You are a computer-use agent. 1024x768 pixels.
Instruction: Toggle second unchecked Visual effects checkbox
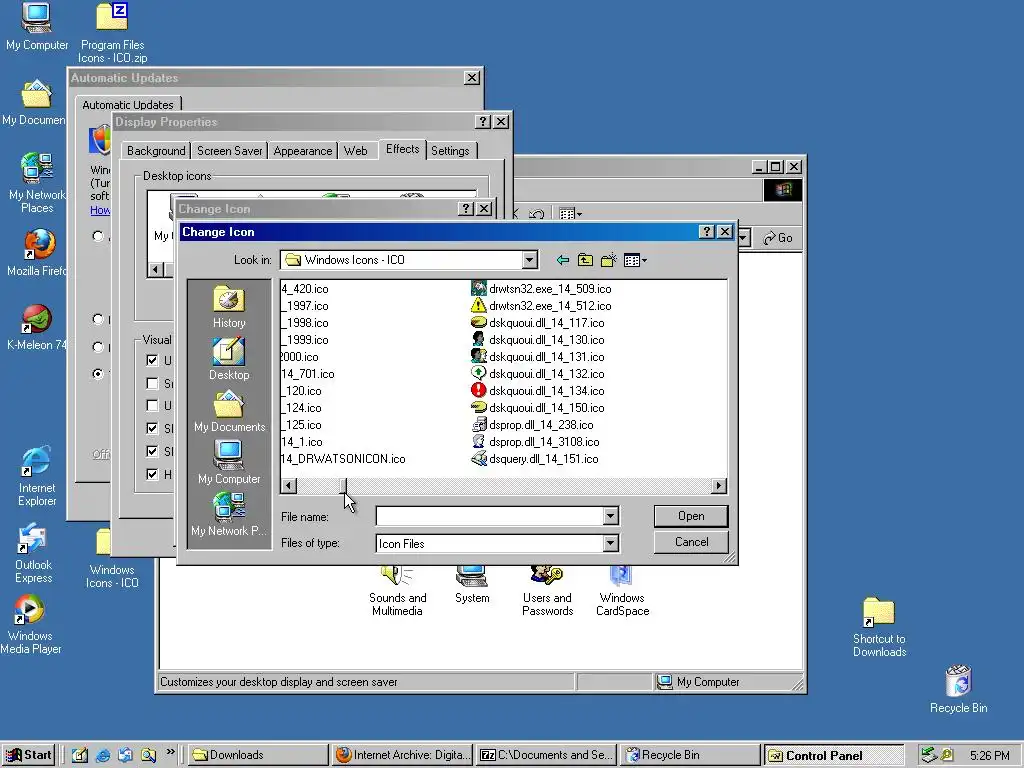[x=152, y=406]
